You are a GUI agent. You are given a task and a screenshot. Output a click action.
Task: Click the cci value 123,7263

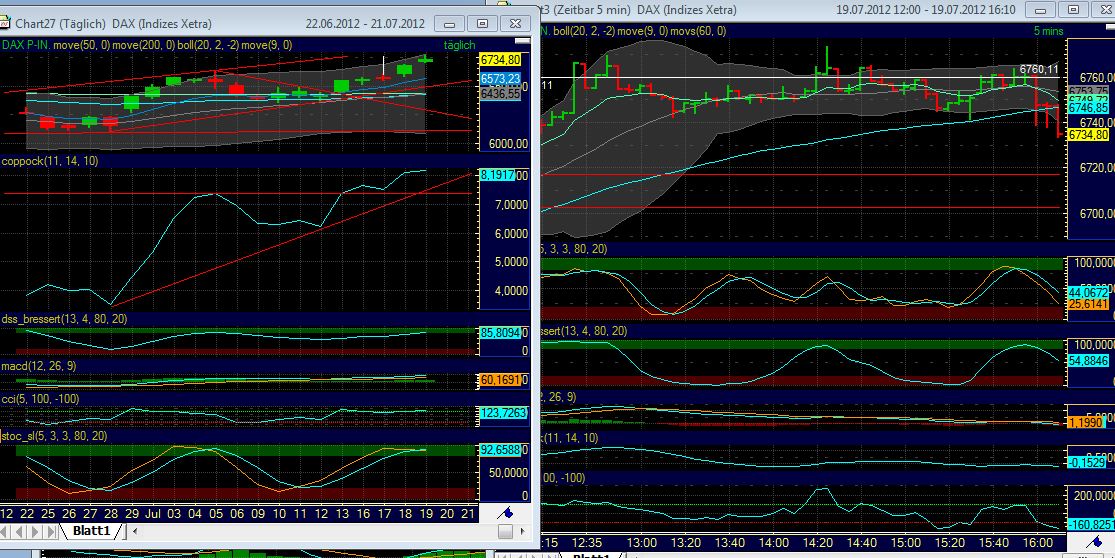[503, 412]
